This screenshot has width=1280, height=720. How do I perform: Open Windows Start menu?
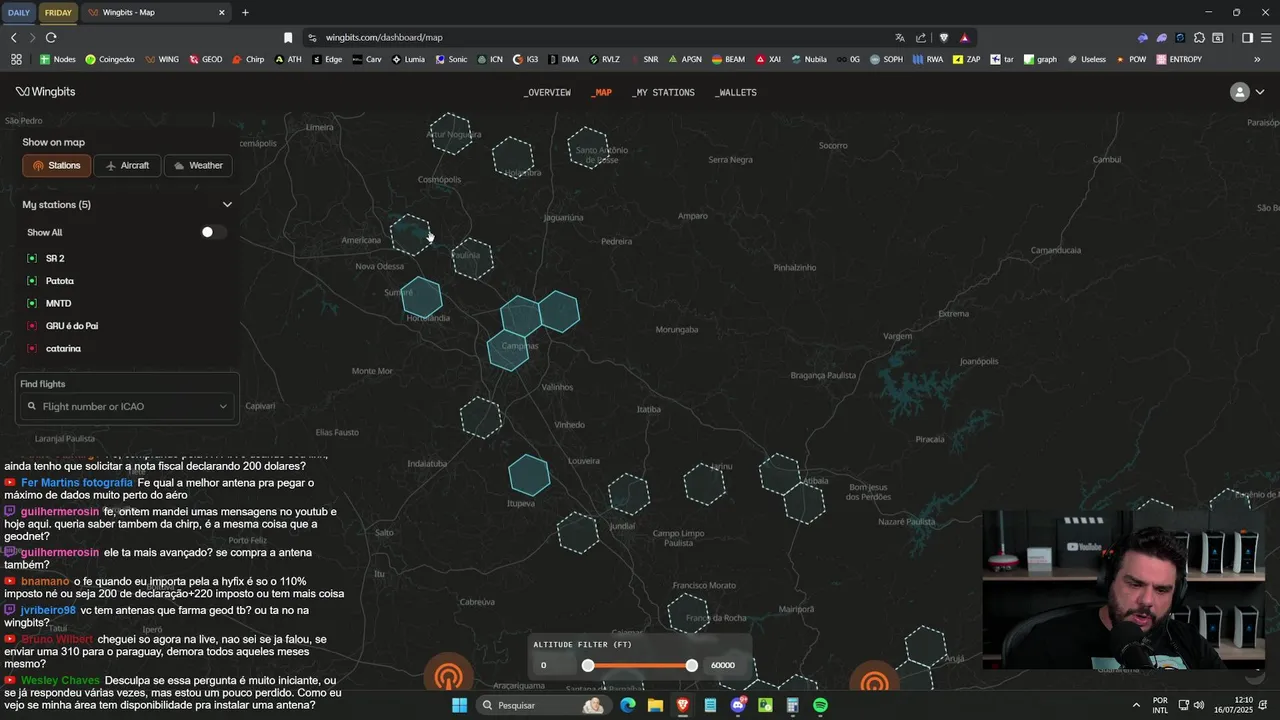(x=459, y=705)
